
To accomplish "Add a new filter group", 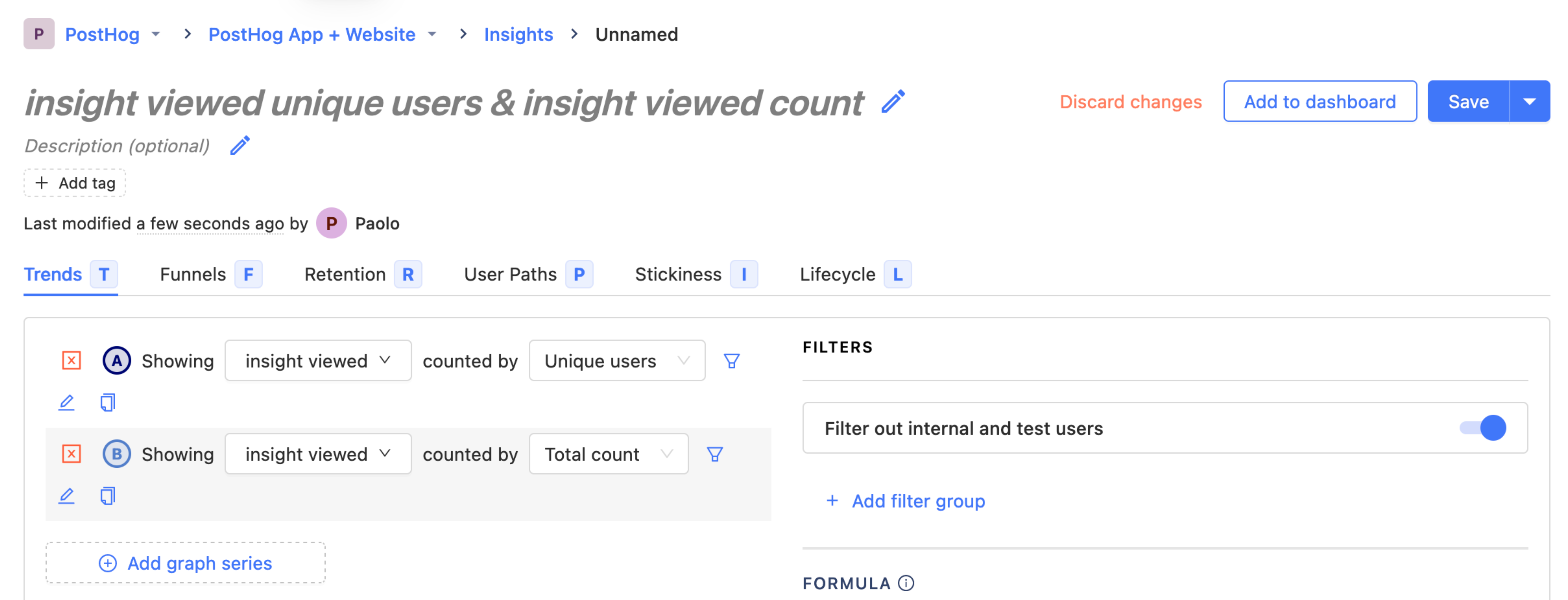I will tap(905, 501).
